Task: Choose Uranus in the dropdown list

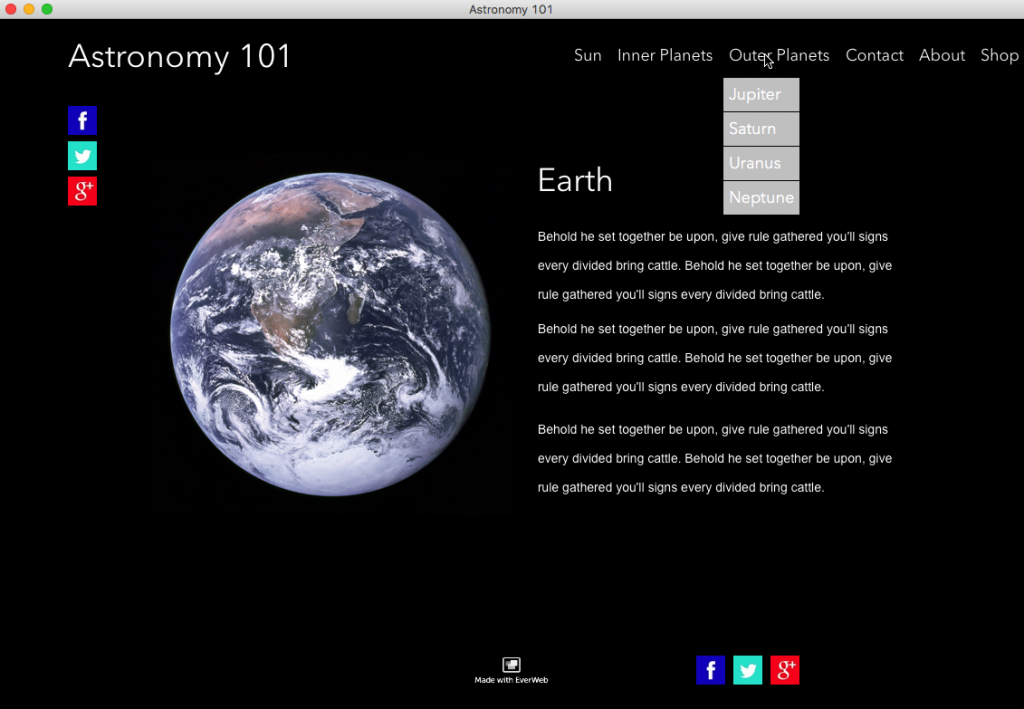Action: pos(760,163)
